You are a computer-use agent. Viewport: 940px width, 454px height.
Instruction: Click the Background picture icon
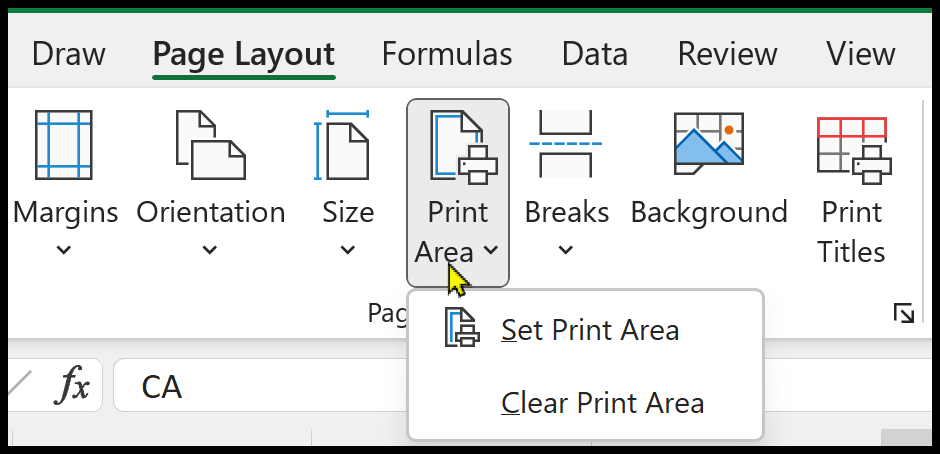click(709, 143)
